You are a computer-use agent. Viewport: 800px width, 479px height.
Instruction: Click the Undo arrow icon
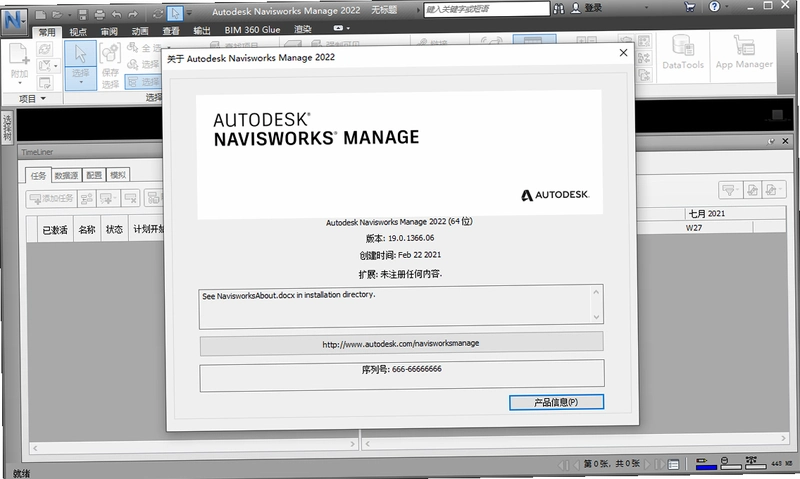pyautogui.click(x=116, y=15)
